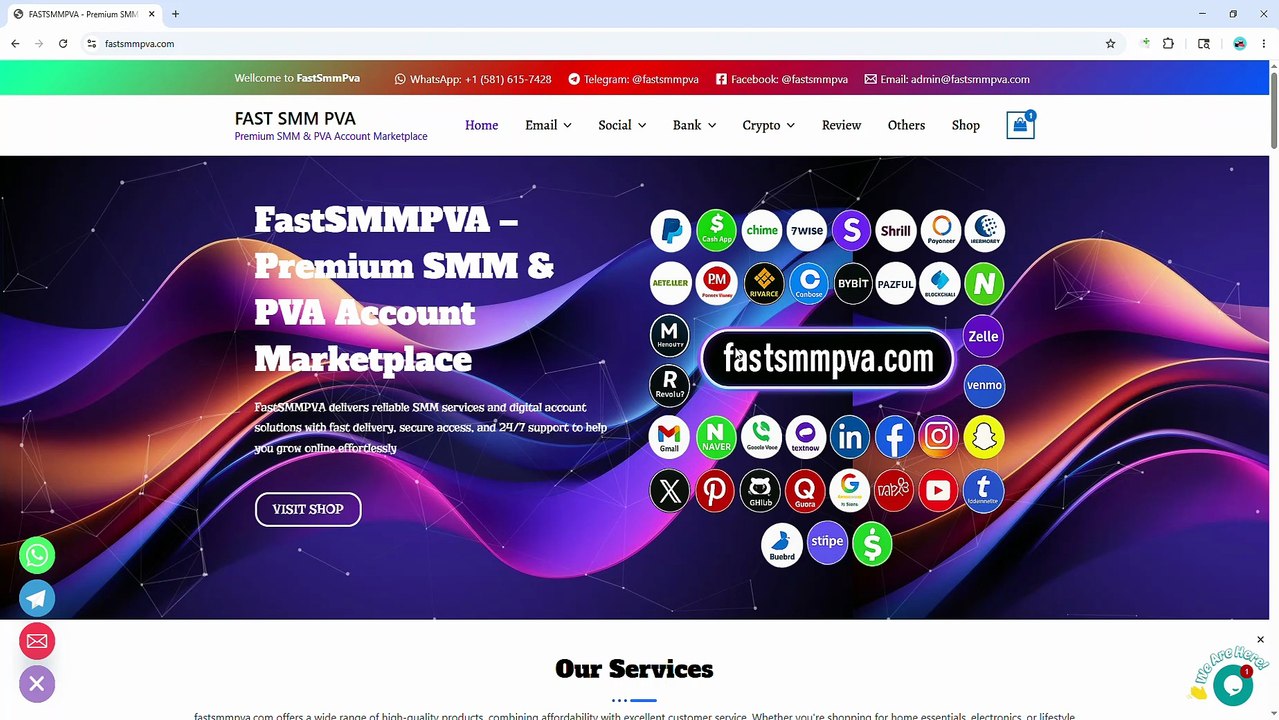Open floating Telegram contact button

(37, 598)
